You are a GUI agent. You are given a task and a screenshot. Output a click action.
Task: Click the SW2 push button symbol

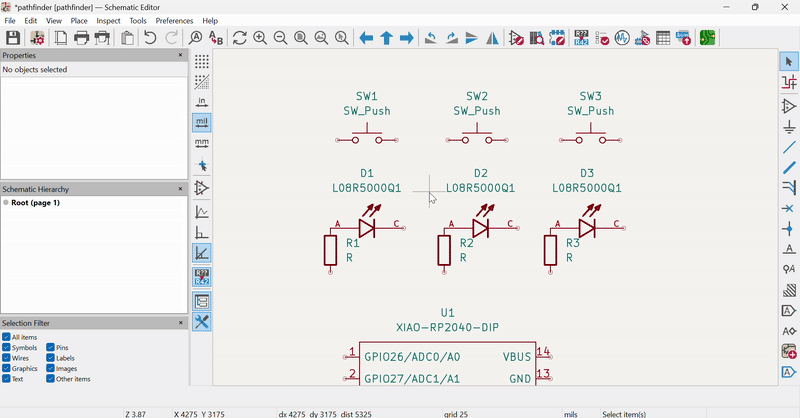coord(477,133)
